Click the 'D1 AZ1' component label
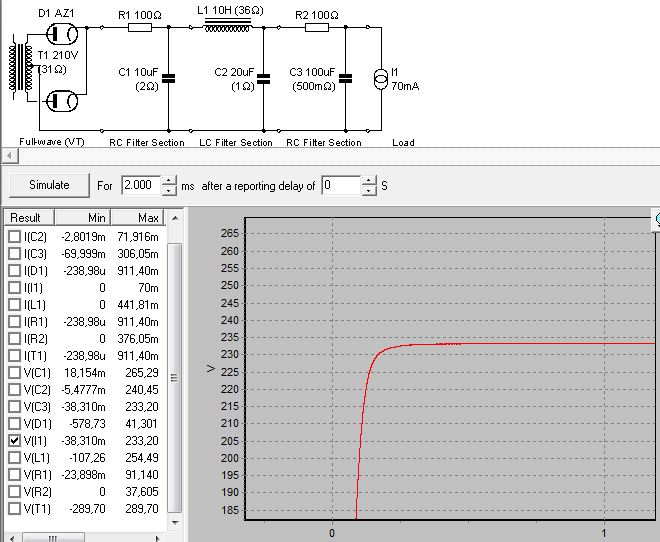 click(x=56, y=13)
